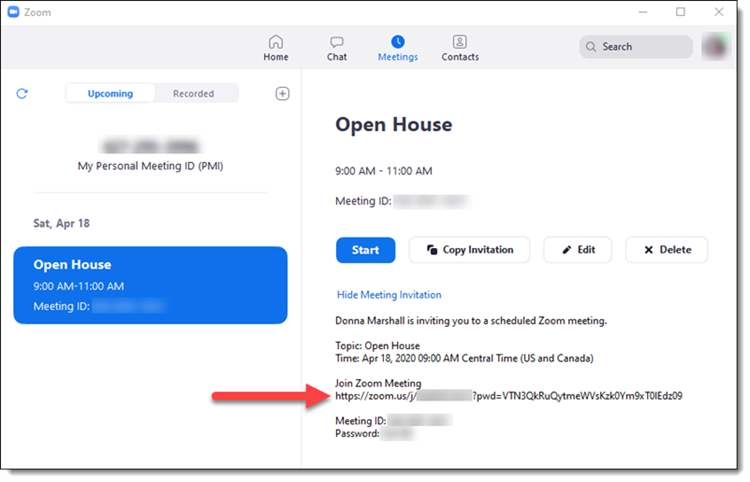Go to the Home tab
The width and height of the screenshot is (750, 482).
(x=276, y=48)
